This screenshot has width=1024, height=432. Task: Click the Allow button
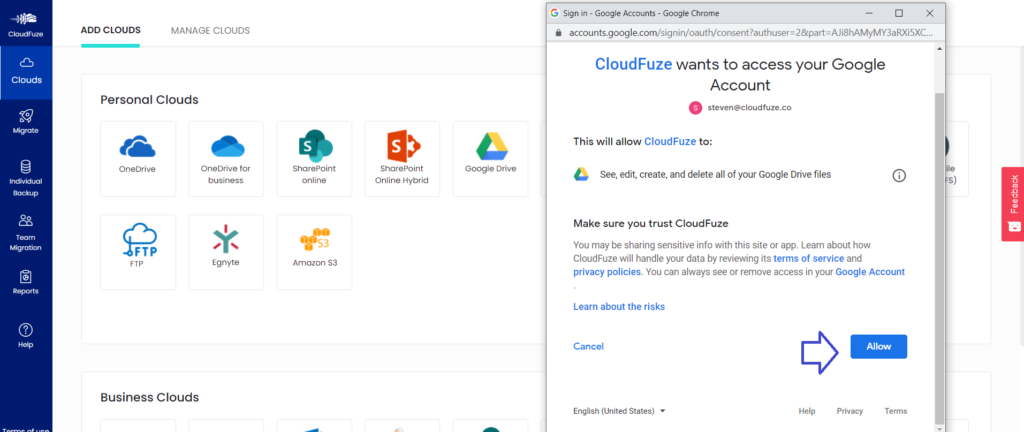click(878, 347)
